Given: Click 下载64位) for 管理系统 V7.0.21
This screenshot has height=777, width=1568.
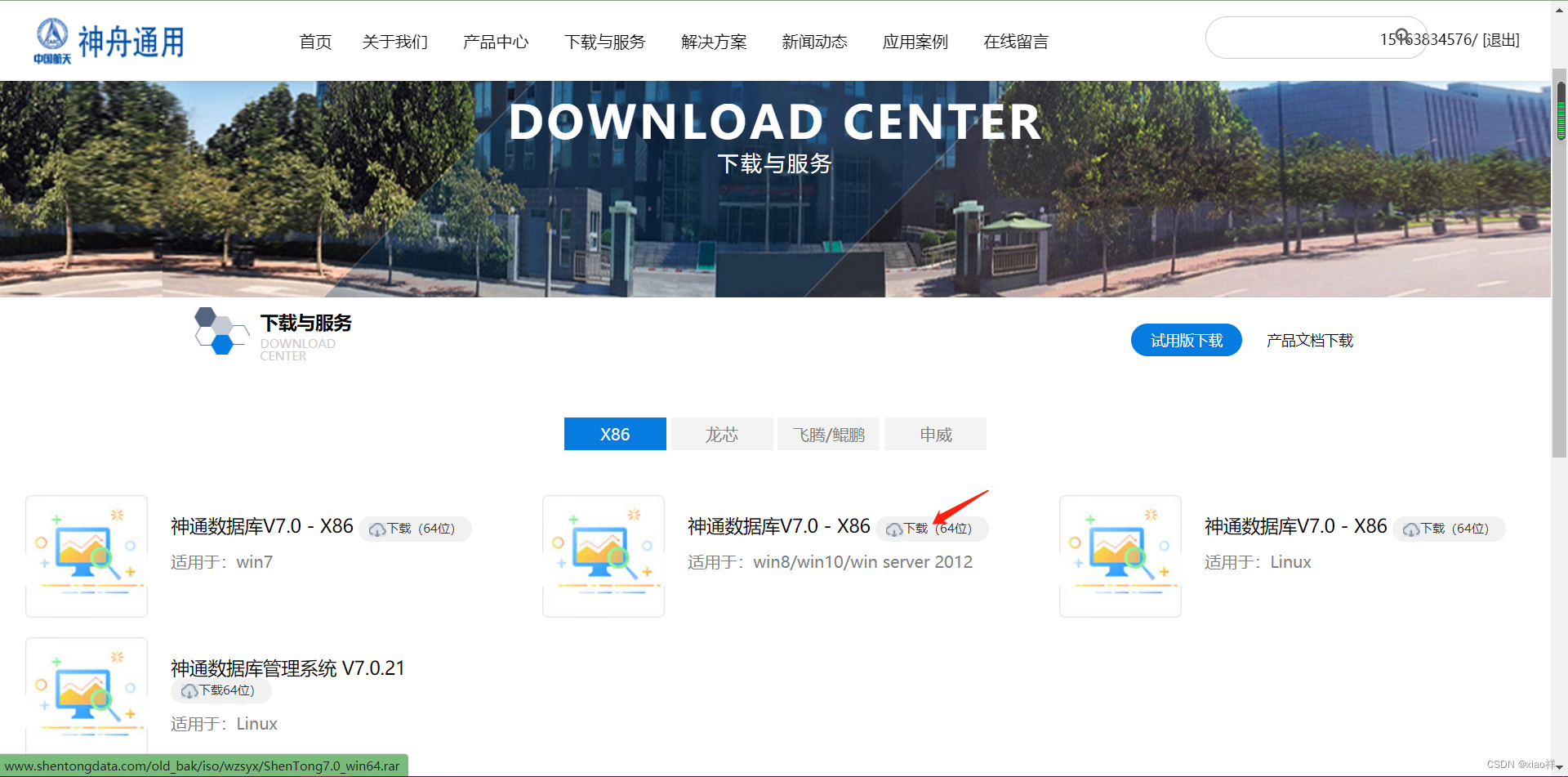Looking at the screenshot, I should [220, 690].
